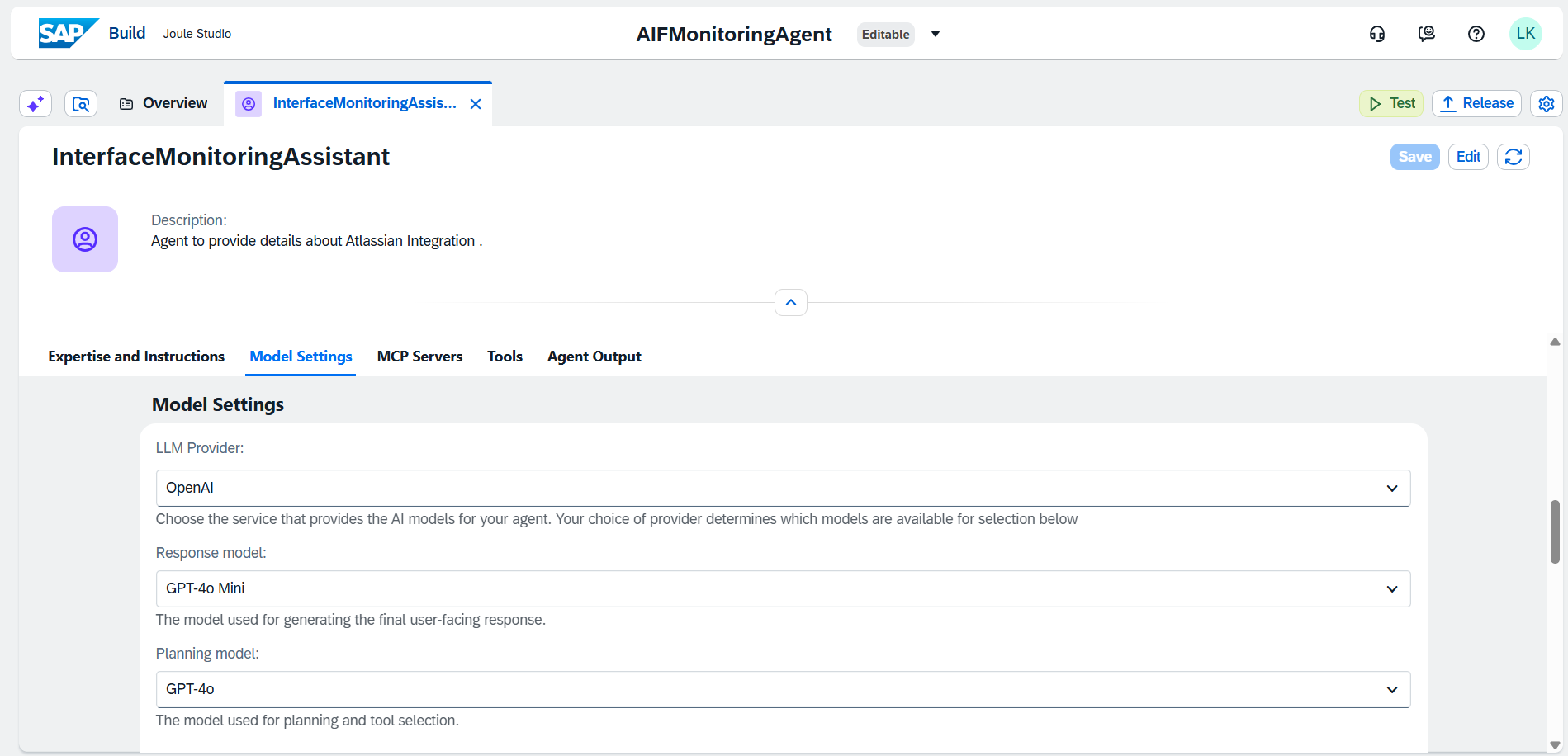
Task: Select the Model Settings tab
Action: coord(301,357)
